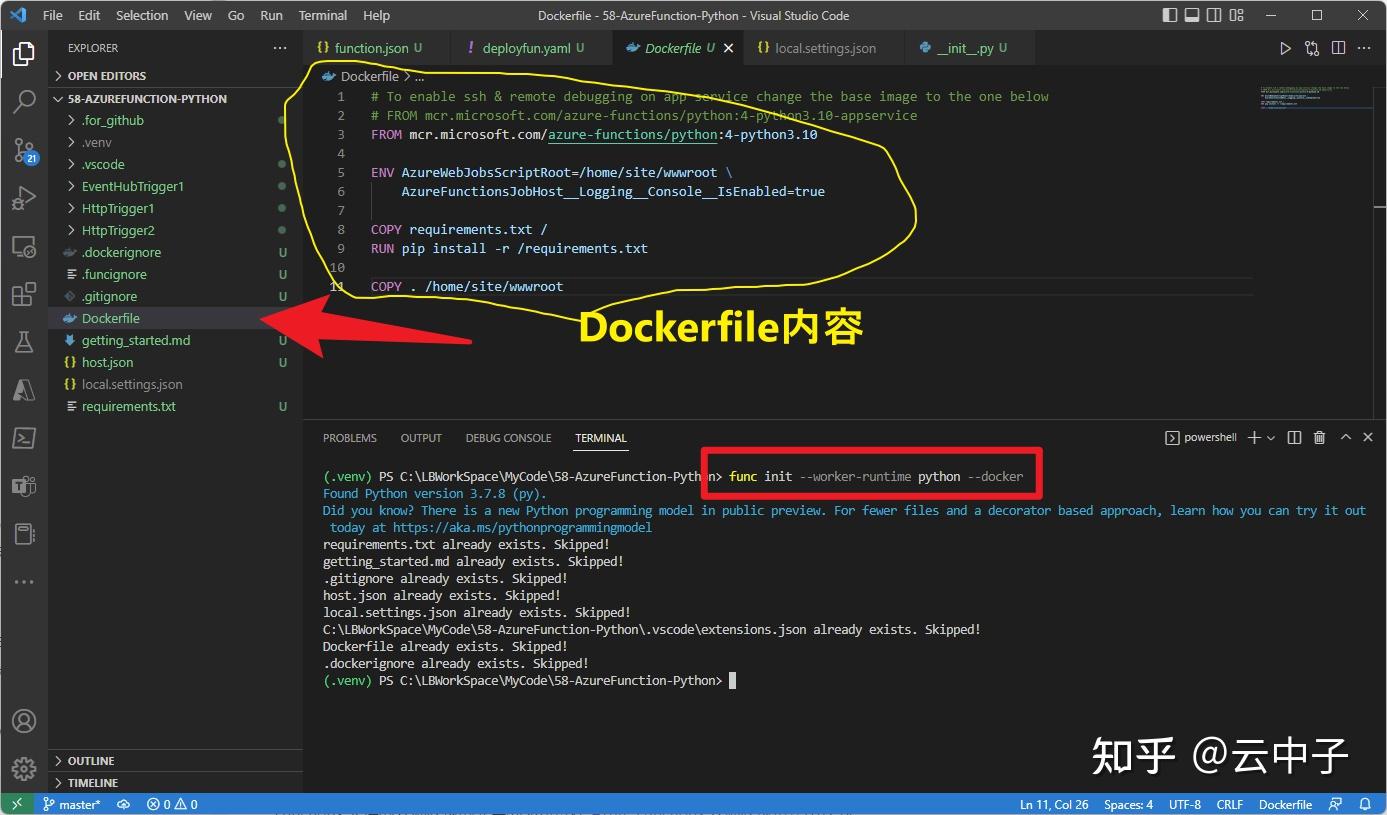Split the editor with the split icon

[1337, 47]
